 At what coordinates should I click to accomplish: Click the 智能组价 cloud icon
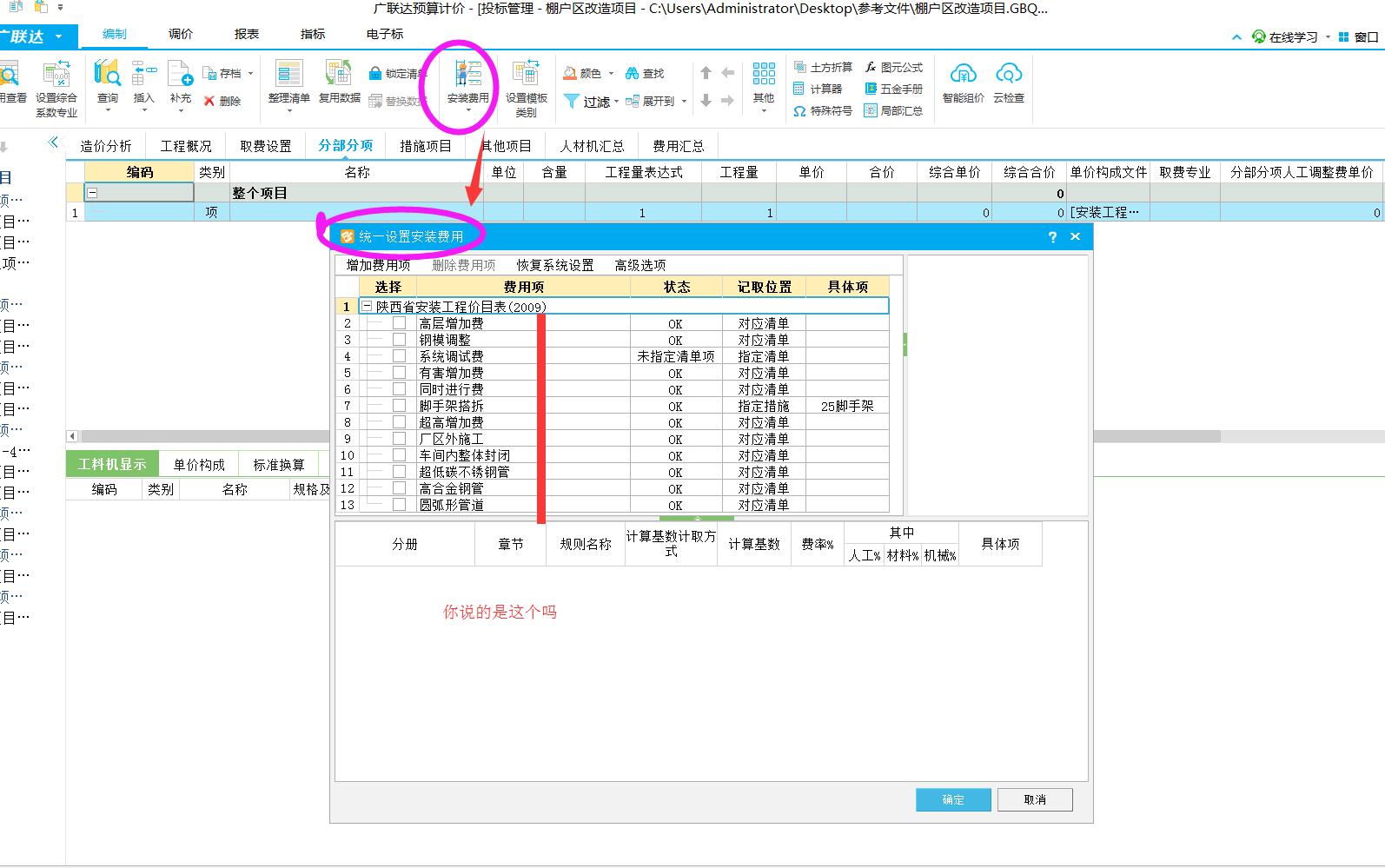click(963, 74)
